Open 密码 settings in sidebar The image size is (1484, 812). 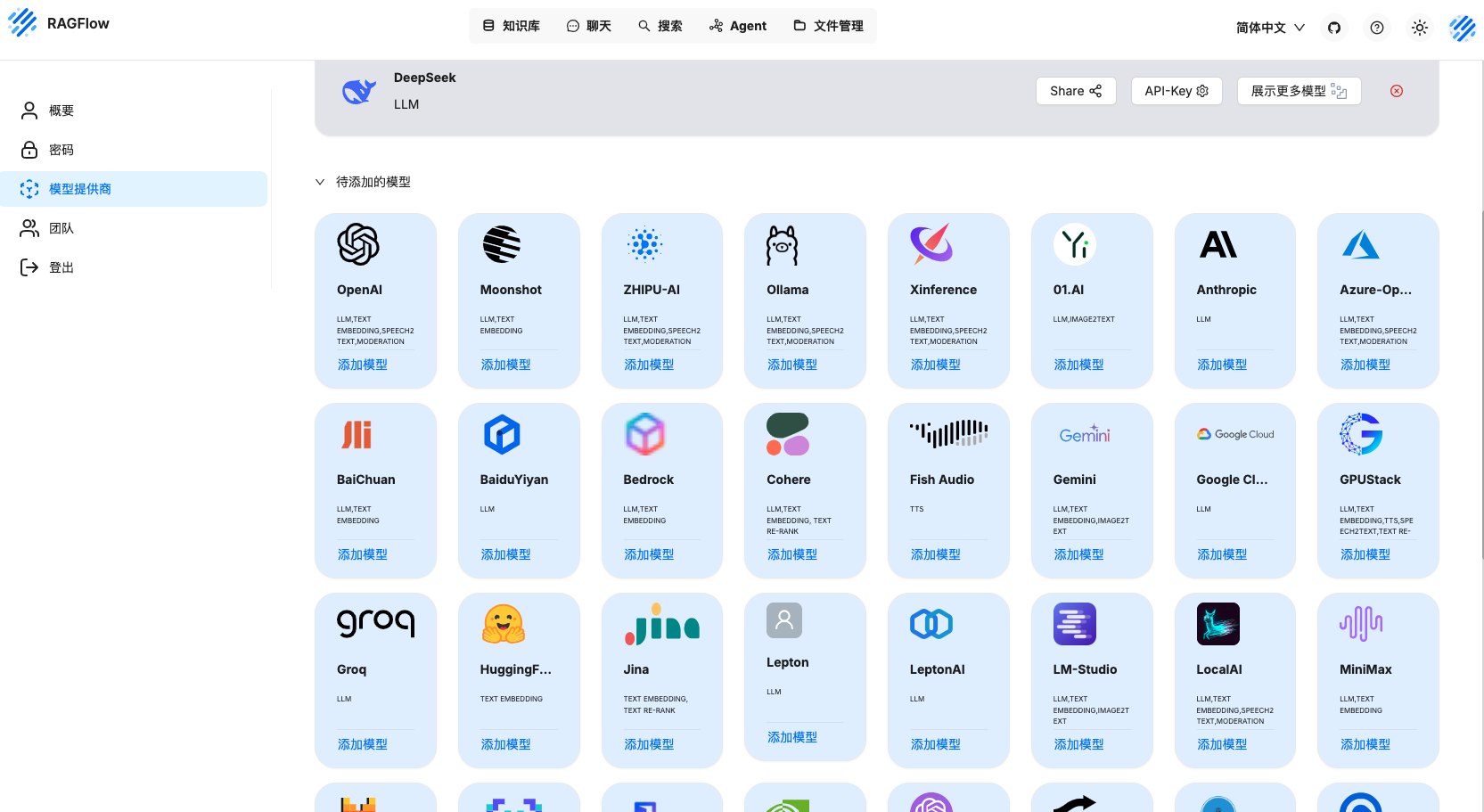pos(134,150)
